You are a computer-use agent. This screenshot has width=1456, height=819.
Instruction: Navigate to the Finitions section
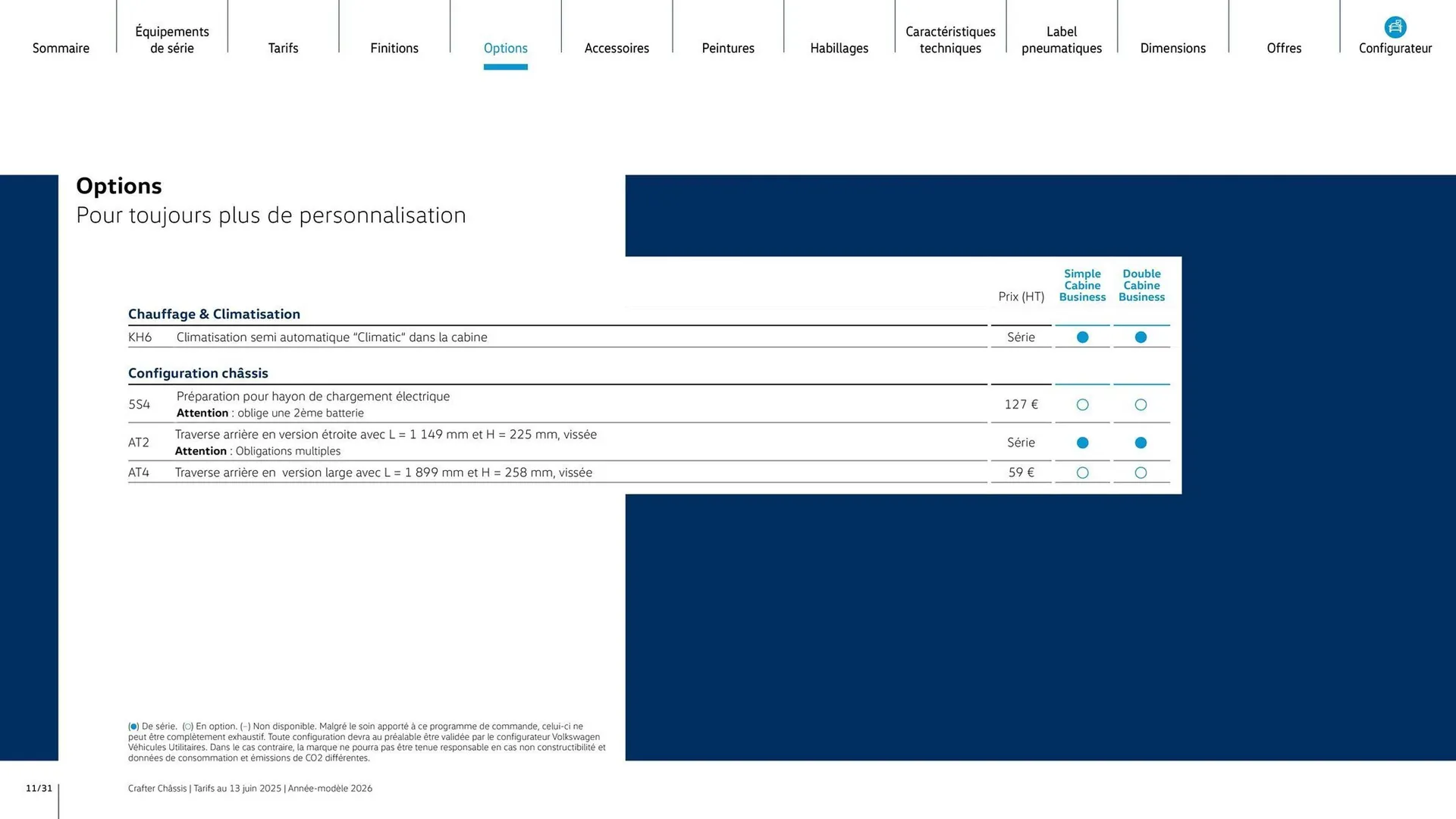394,48
